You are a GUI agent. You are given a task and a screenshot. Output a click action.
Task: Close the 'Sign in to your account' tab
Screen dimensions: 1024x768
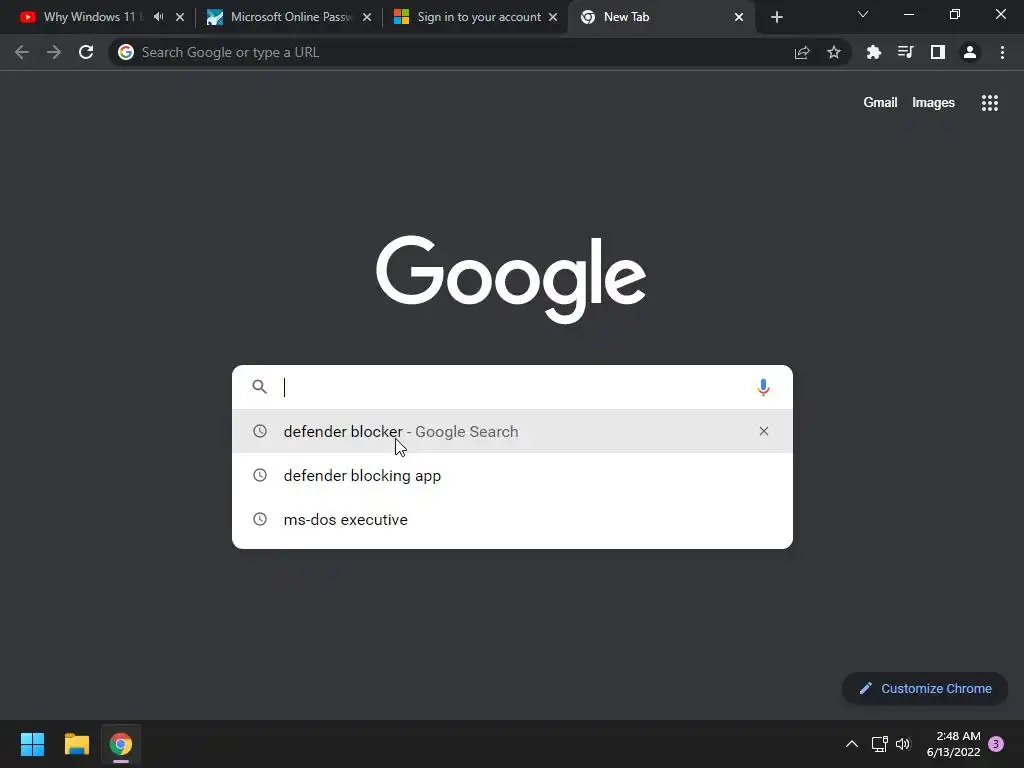pos(553,17)
